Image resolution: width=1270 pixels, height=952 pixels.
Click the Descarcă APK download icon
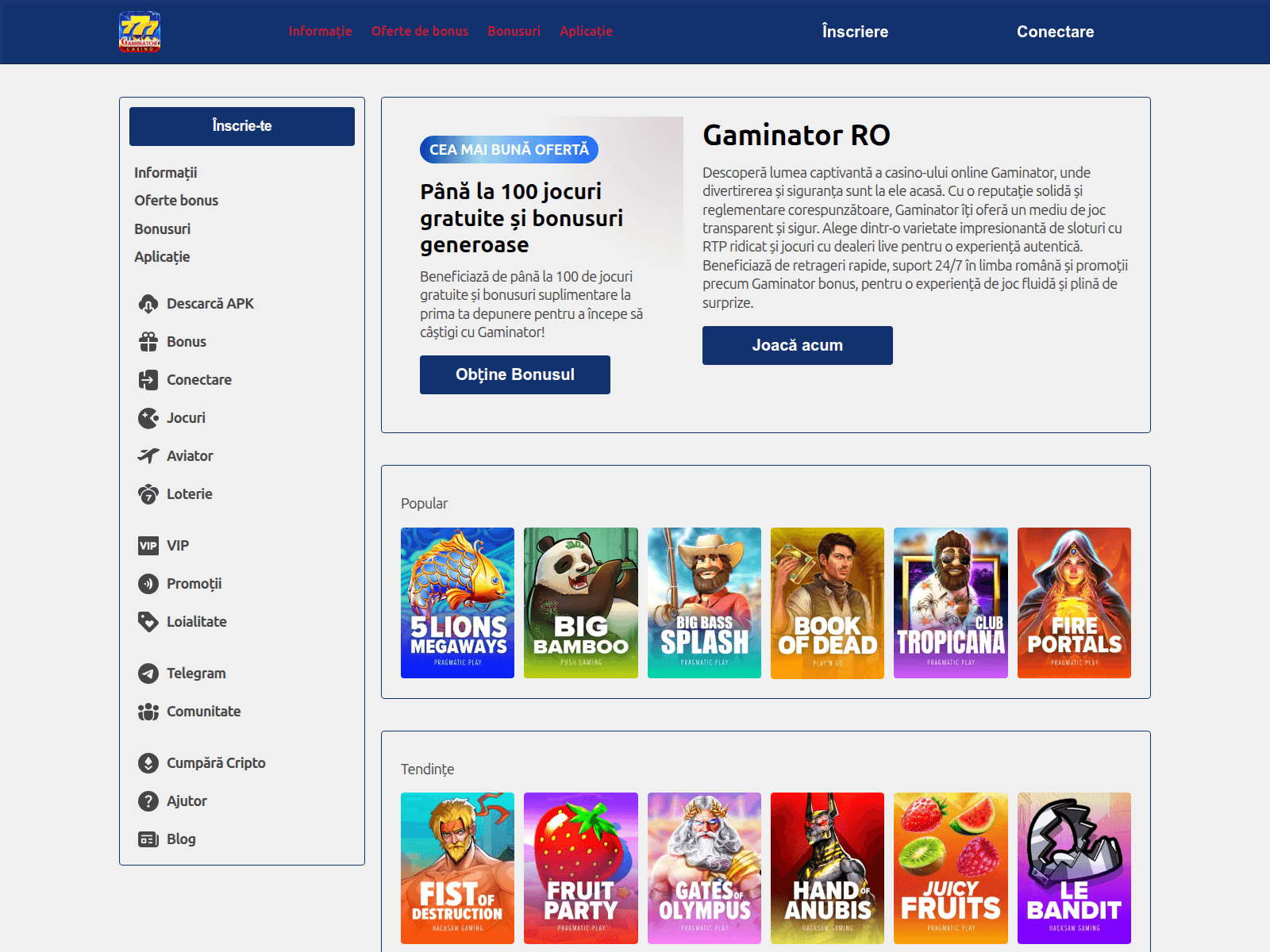click(x=148, y=304)
